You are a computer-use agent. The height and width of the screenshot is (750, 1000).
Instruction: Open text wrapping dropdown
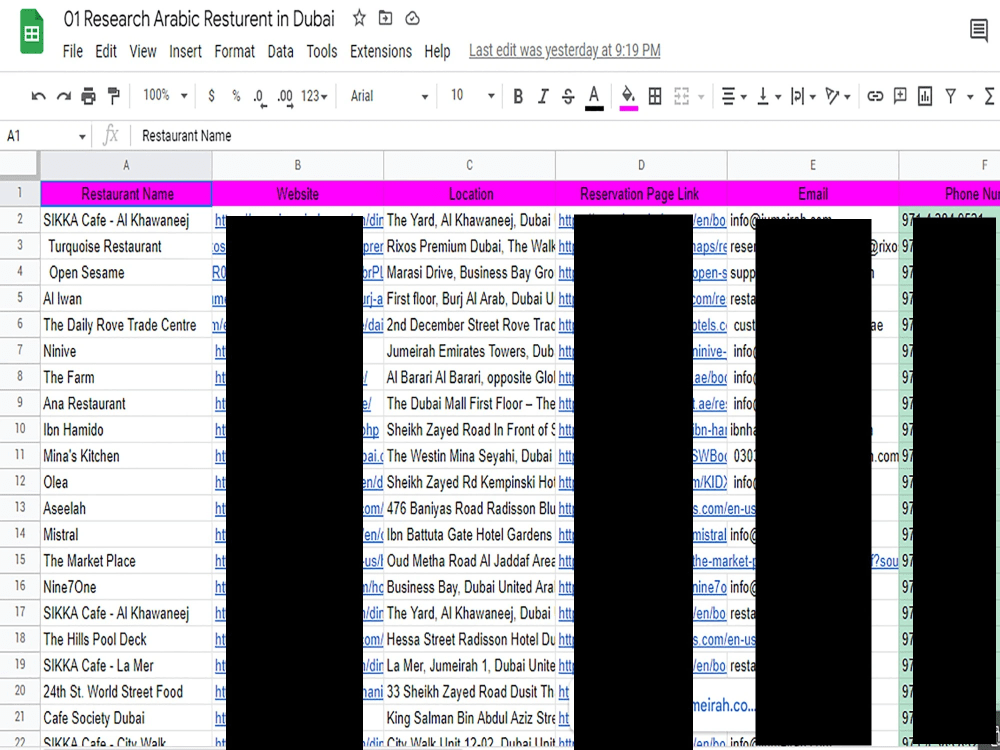[x=803, y=96]
